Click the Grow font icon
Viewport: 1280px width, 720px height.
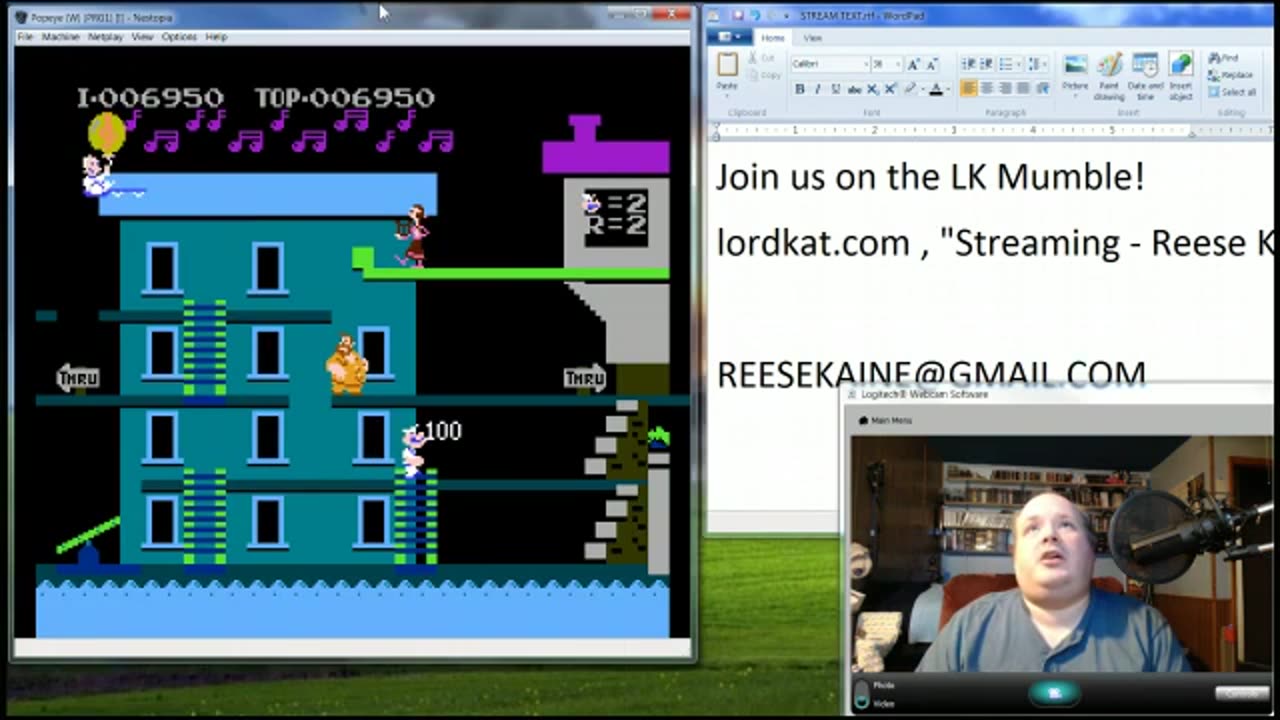tap(914, 64)
